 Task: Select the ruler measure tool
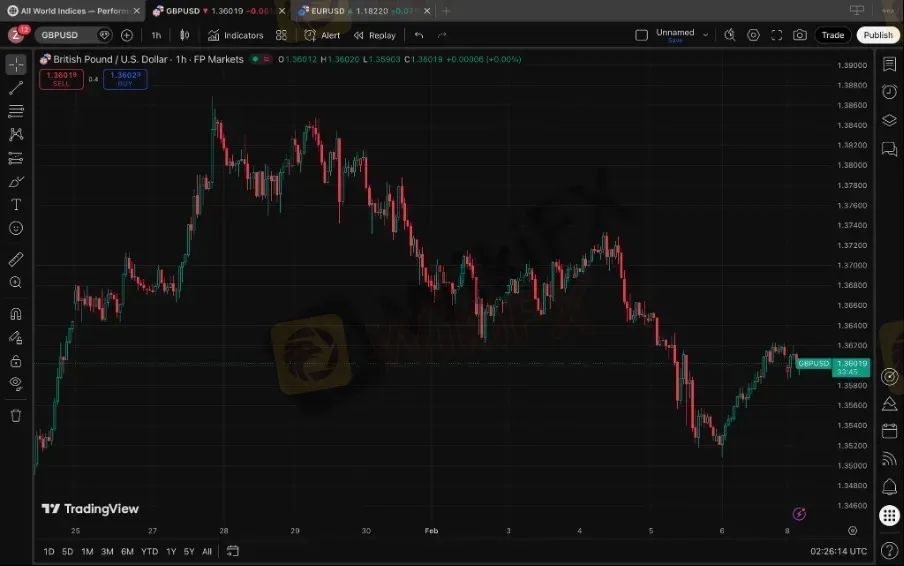[16, 259]
